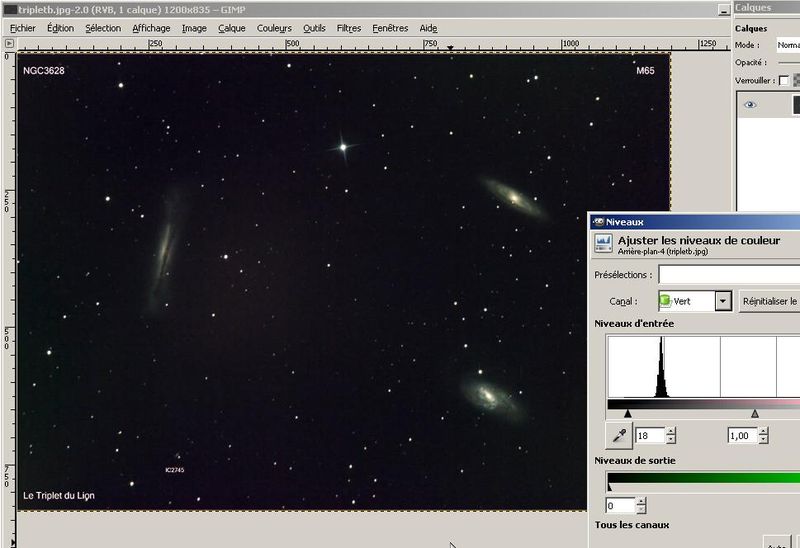Click the gamma midpoint slider triangle
This screenshot has height=548, width=800.
pos(755,413)
